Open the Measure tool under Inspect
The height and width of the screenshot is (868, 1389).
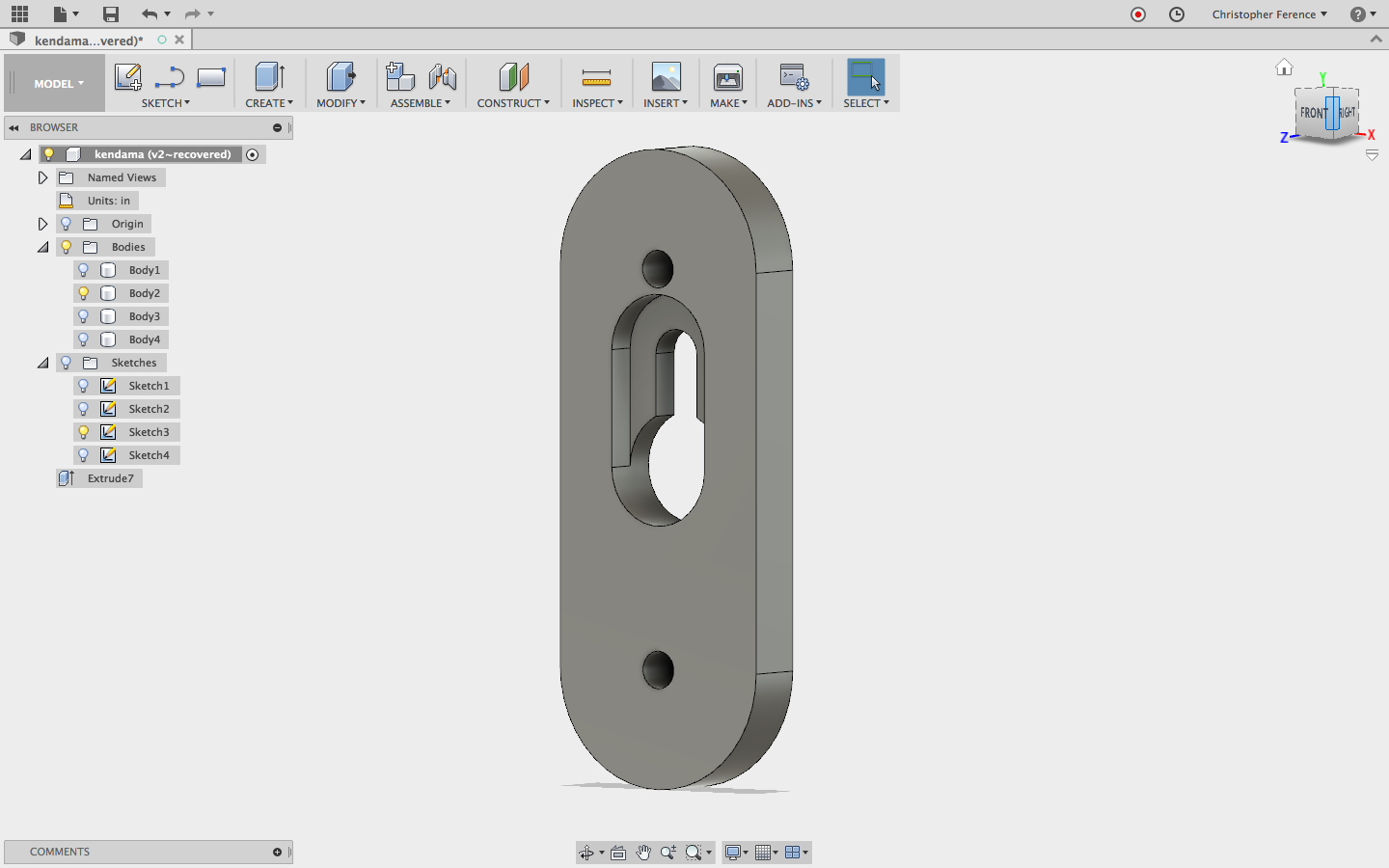tap(597, 77)
